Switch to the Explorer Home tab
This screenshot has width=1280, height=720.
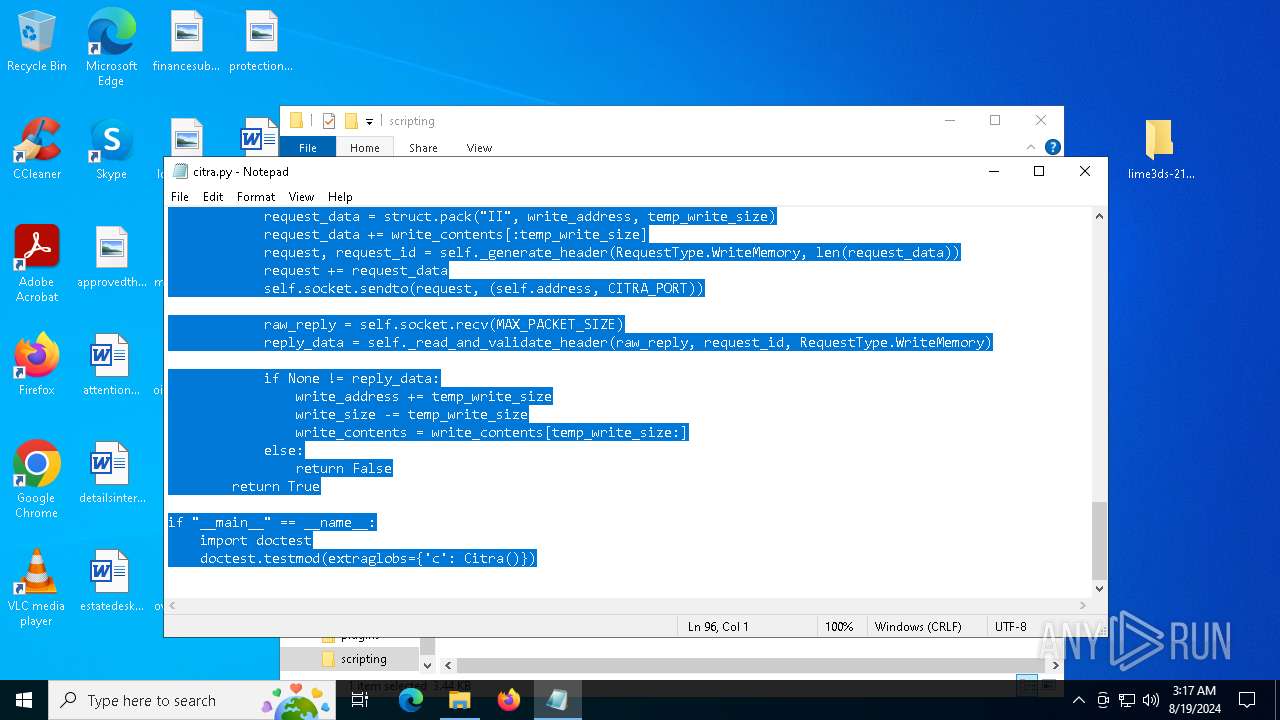pyautogui.click(x=365, y=147)
